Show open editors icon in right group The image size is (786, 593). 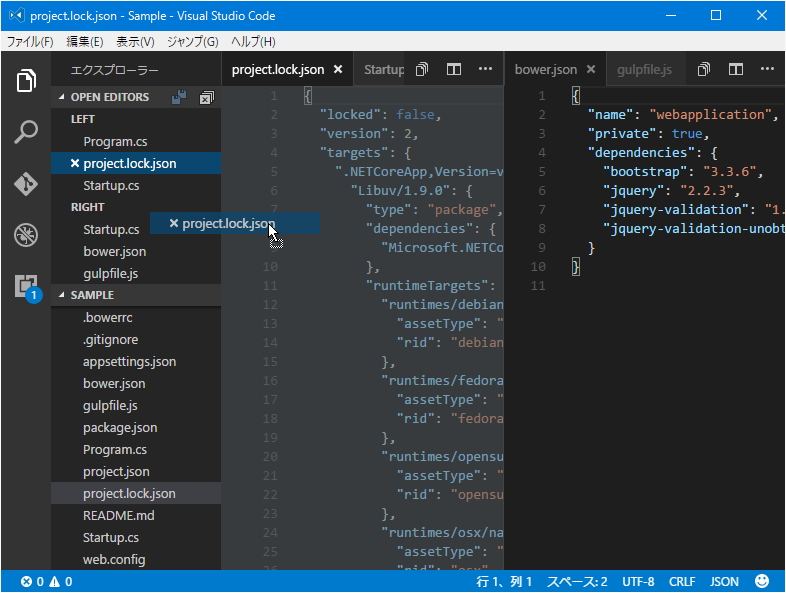point(704,69)
